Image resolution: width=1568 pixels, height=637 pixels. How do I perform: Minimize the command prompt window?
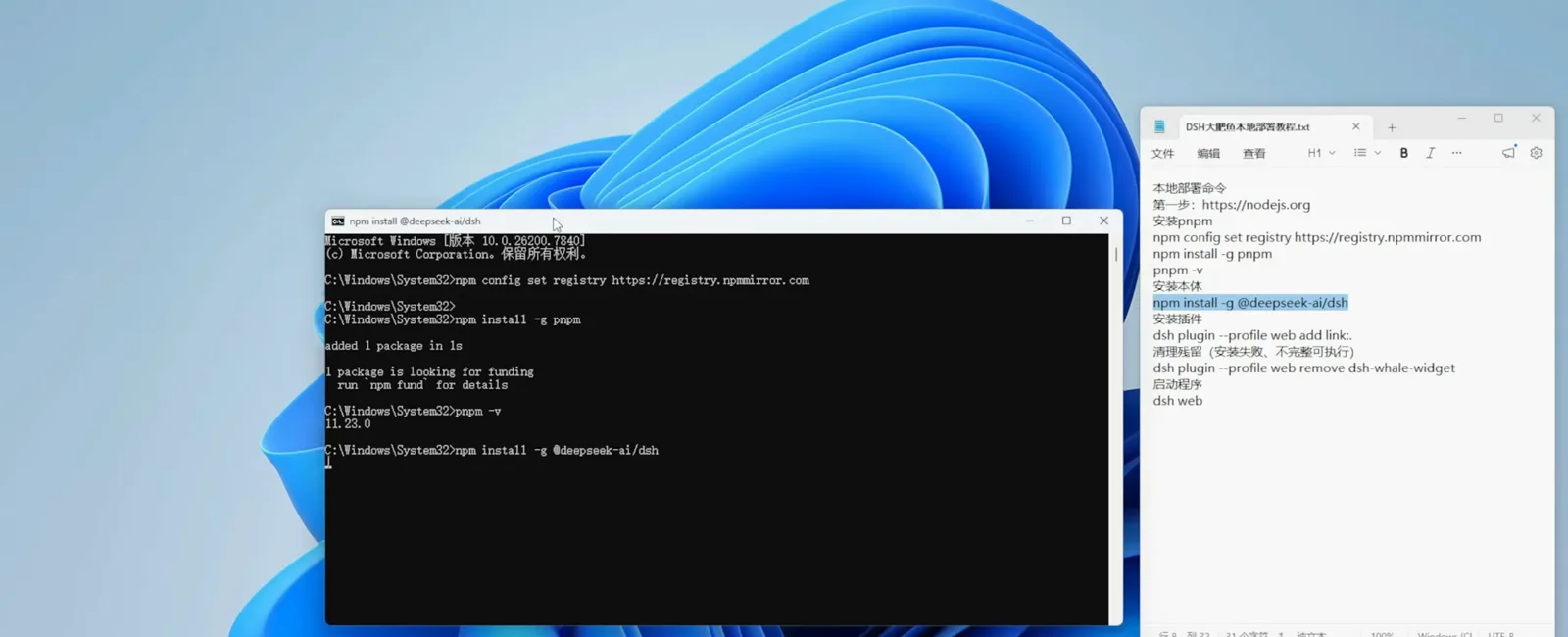point(1029,221)
